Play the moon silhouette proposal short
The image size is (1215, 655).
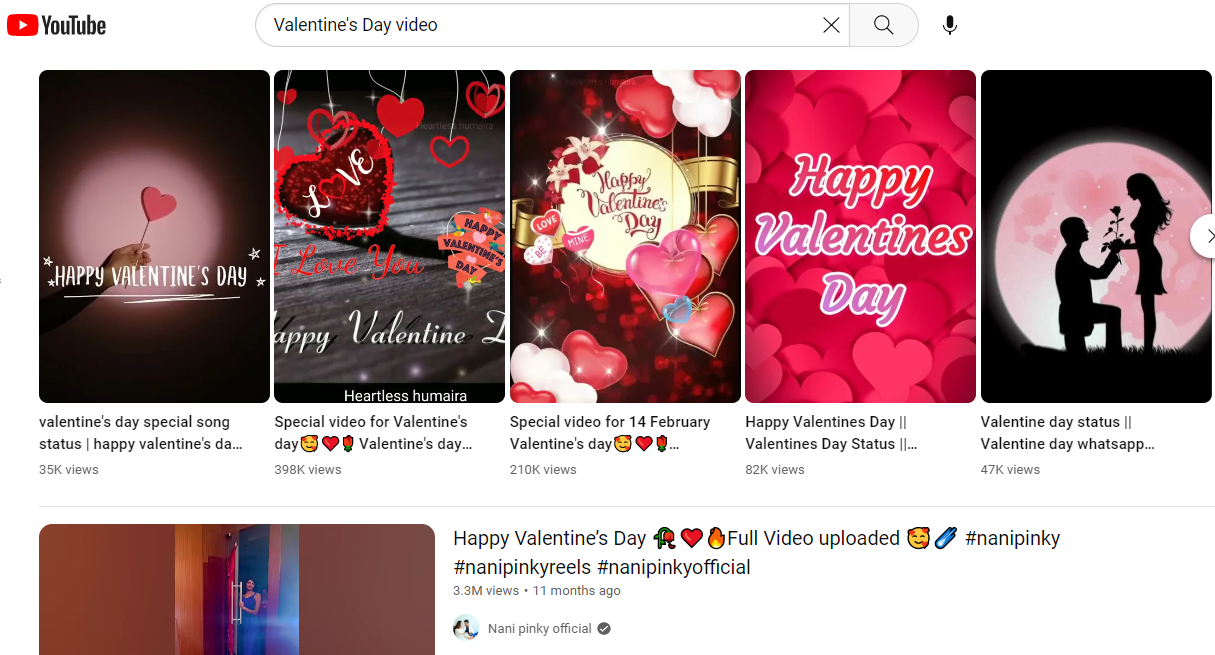[1095, 236]
